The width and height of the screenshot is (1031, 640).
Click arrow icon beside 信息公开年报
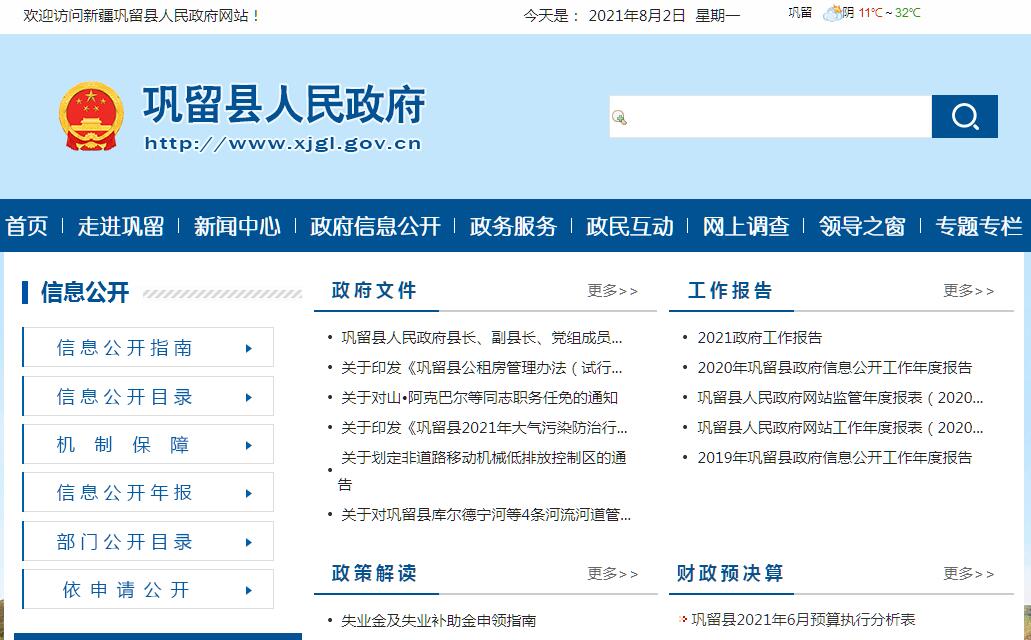248,493
